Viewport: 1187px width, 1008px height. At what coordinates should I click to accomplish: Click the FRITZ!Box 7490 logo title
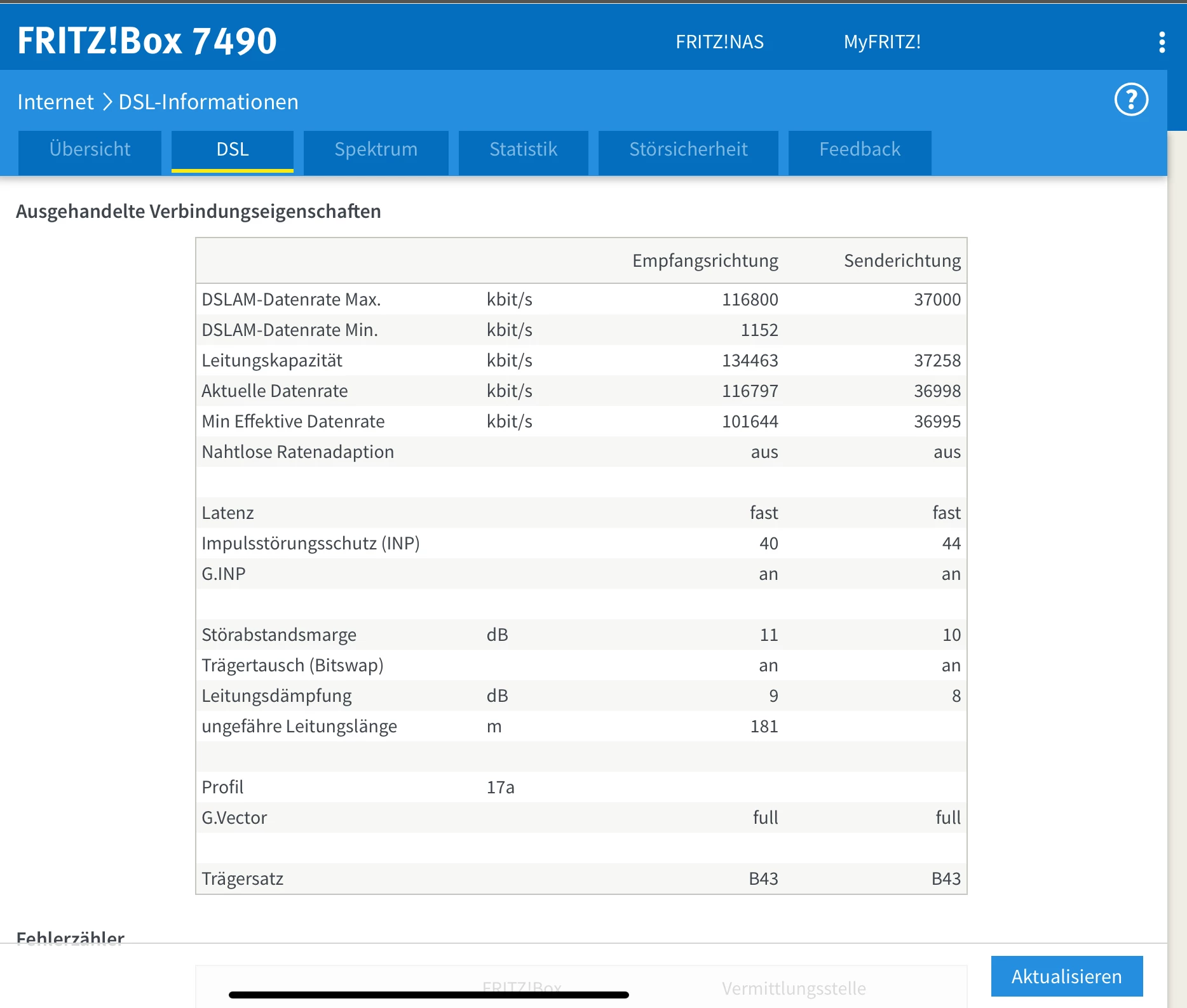coord(147,41)
